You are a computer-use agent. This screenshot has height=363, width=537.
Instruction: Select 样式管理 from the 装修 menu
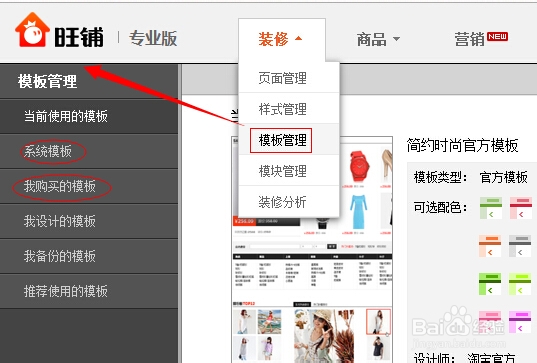[289, 109]
